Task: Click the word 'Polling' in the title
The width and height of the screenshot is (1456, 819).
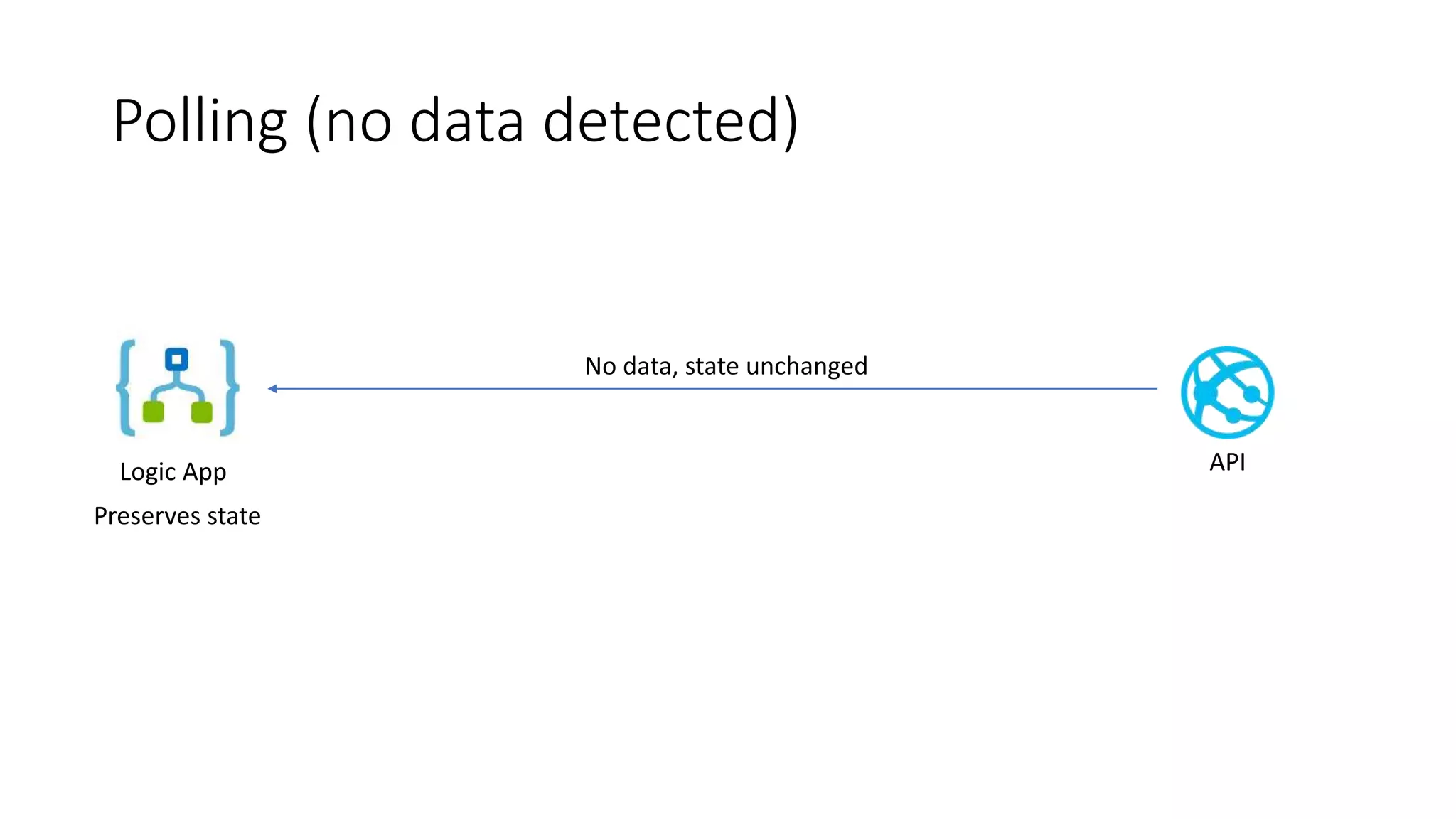Action: pos(200,121)
